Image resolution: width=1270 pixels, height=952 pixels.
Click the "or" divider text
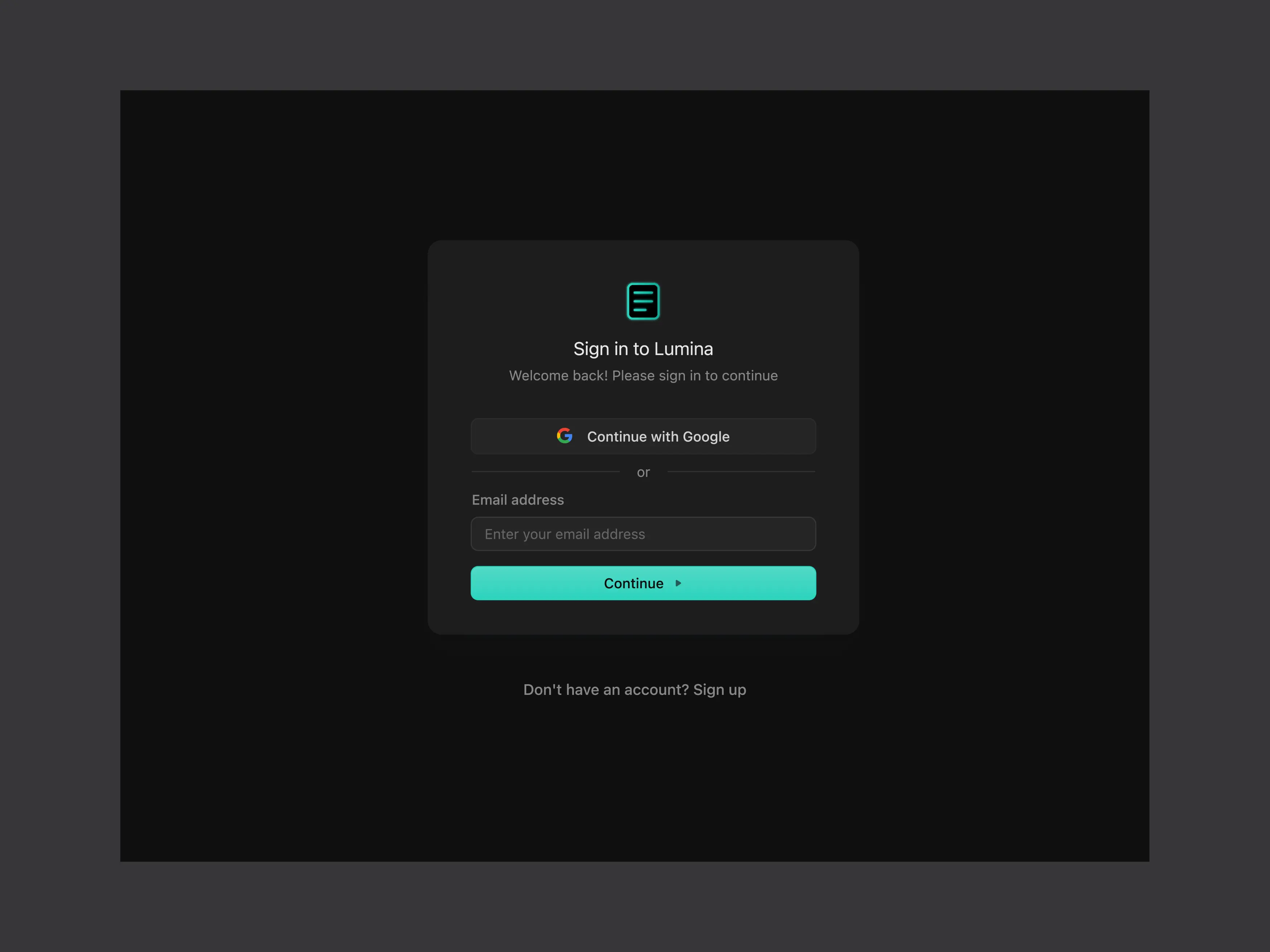point(643,472)
